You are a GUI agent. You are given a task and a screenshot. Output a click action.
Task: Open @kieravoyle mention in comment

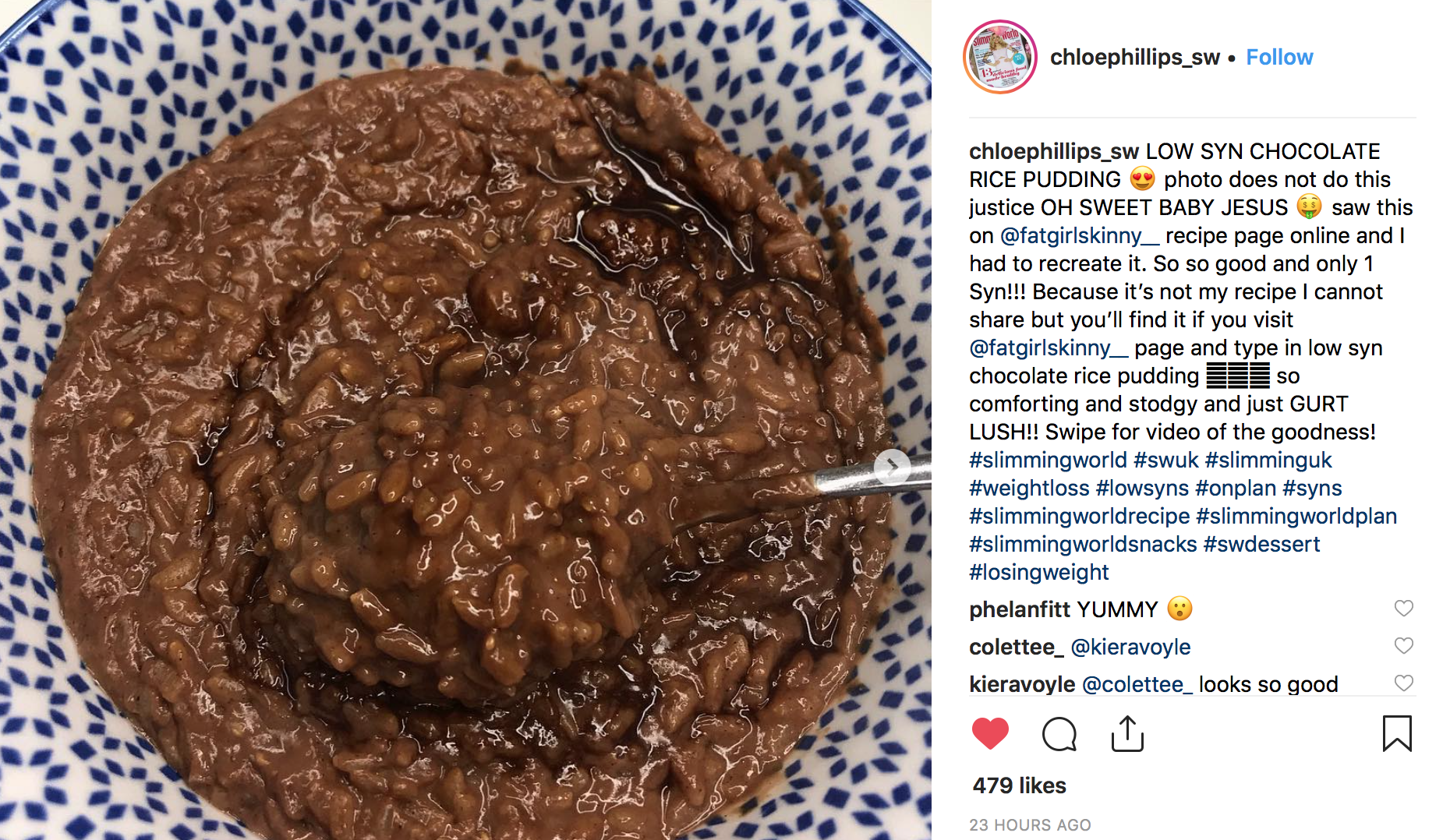(1130, 647)
